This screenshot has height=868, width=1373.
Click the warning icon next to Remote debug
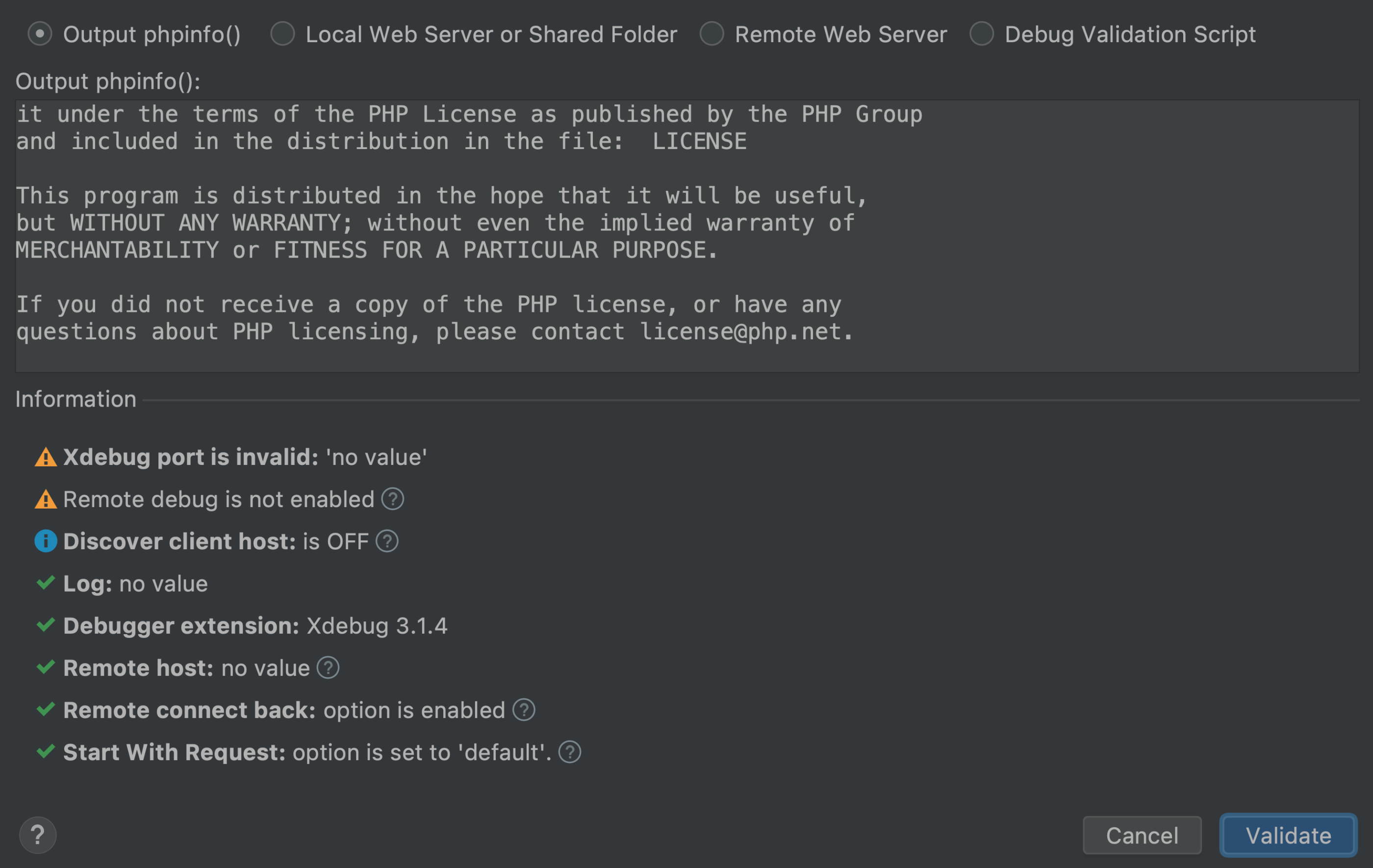click(46, 500)
